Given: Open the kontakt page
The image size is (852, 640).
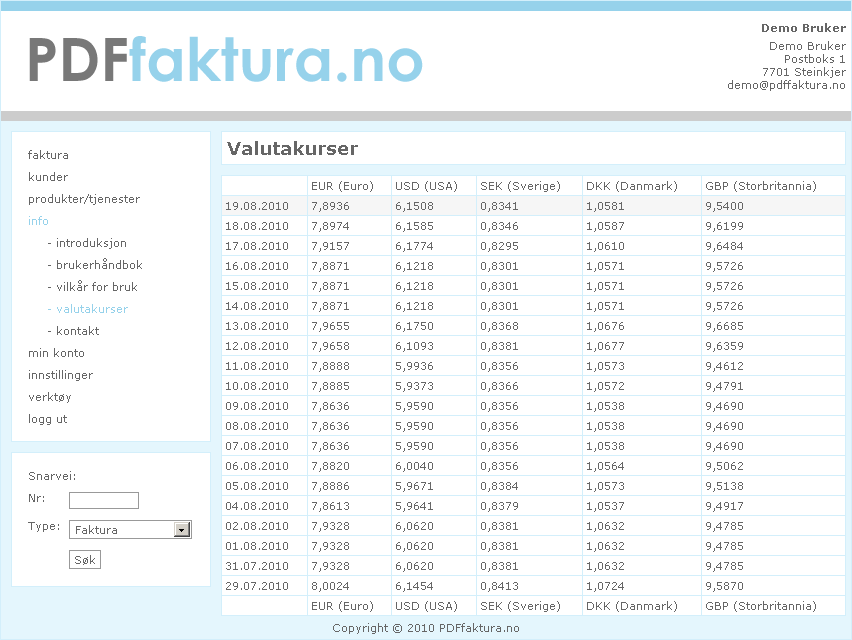Looking at the screenshot, I should (77, 331).
